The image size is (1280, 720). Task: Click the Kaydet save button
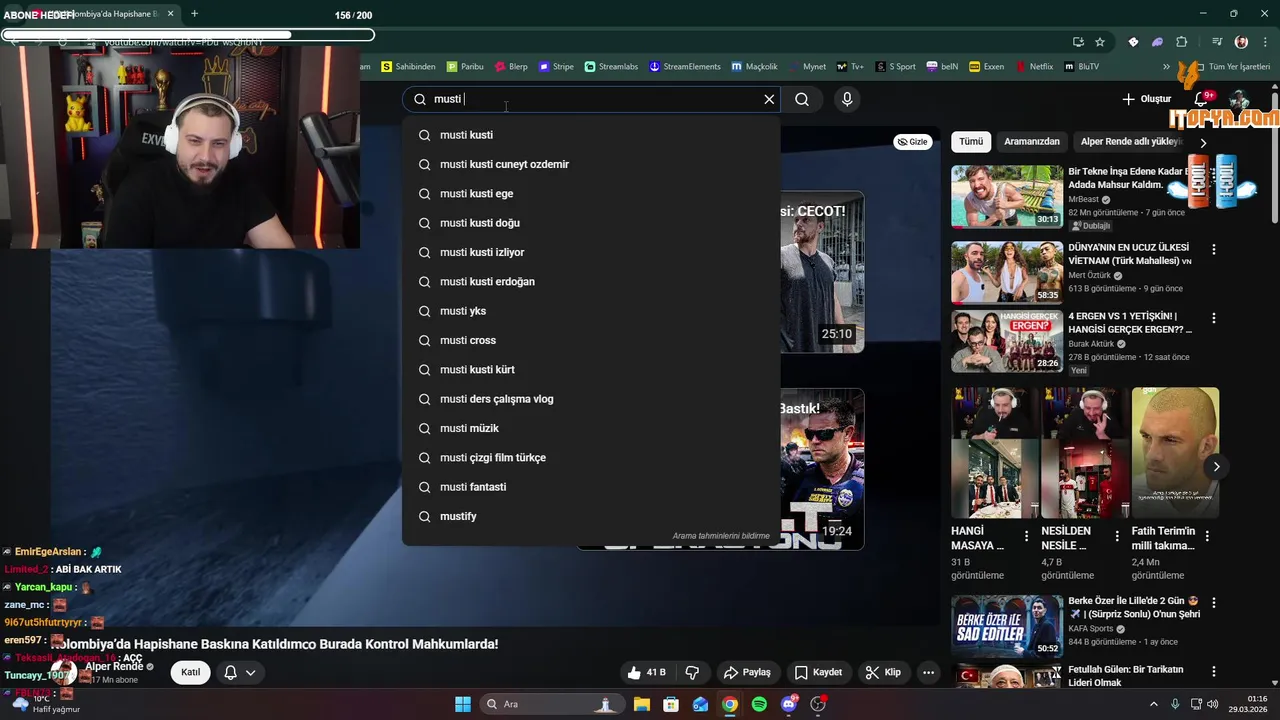(x=818, y=672)
